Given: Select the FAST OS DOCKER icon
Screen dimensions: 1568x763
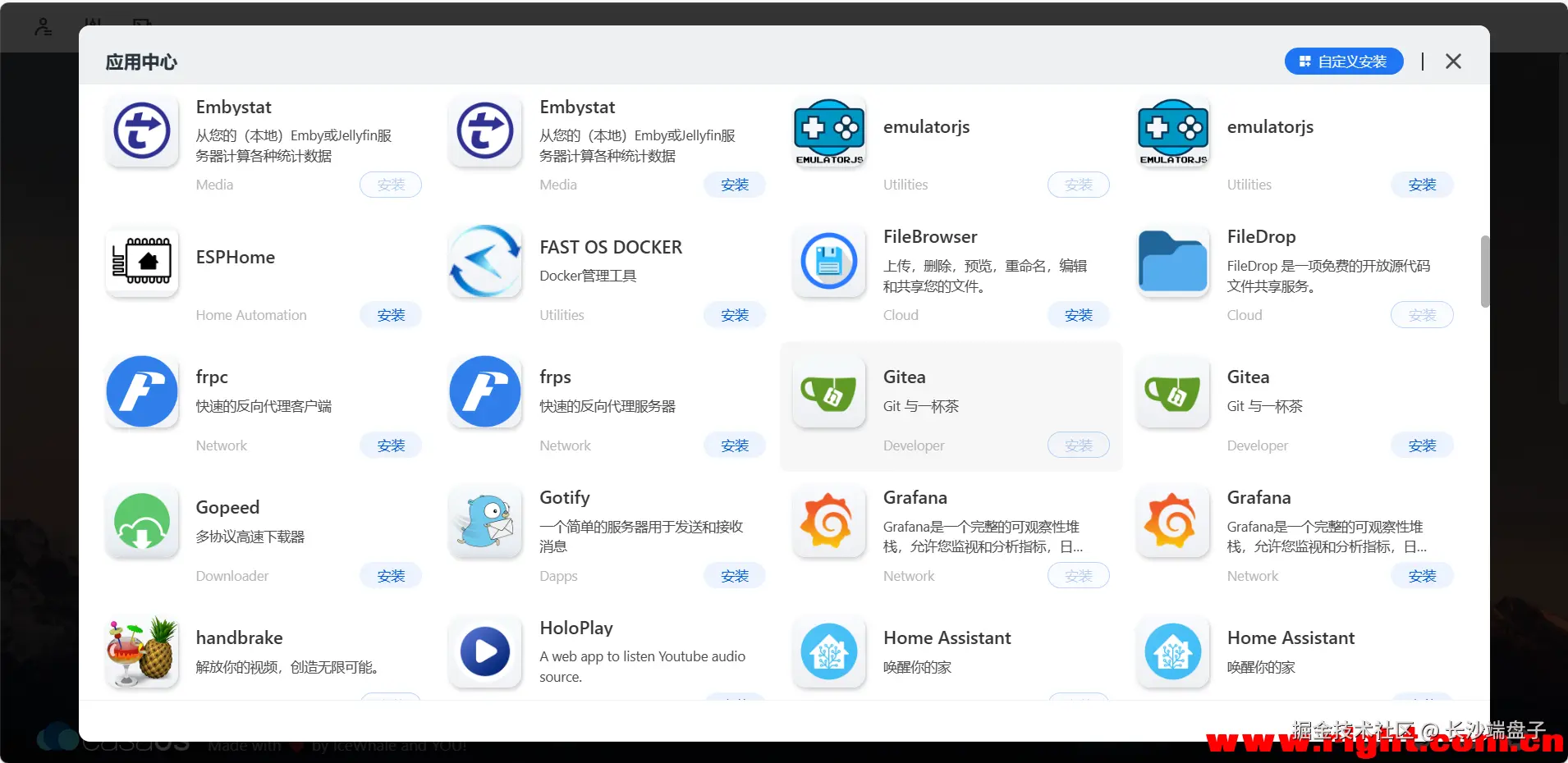Looking at the screenshot, I should [485, 261].
